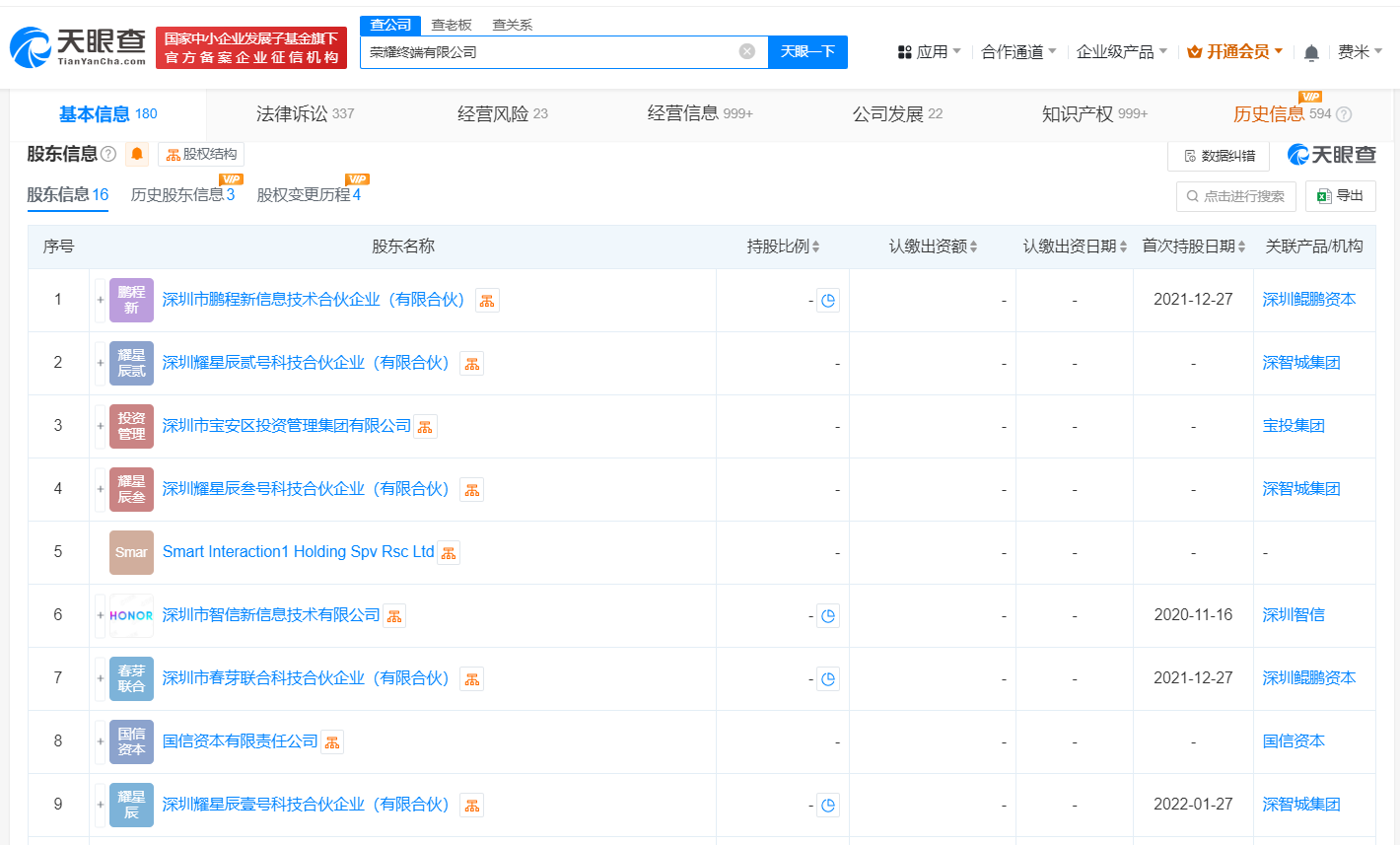Expand the first shareholder row with the plus
The image size is (1400, 845).
(98, 300)
